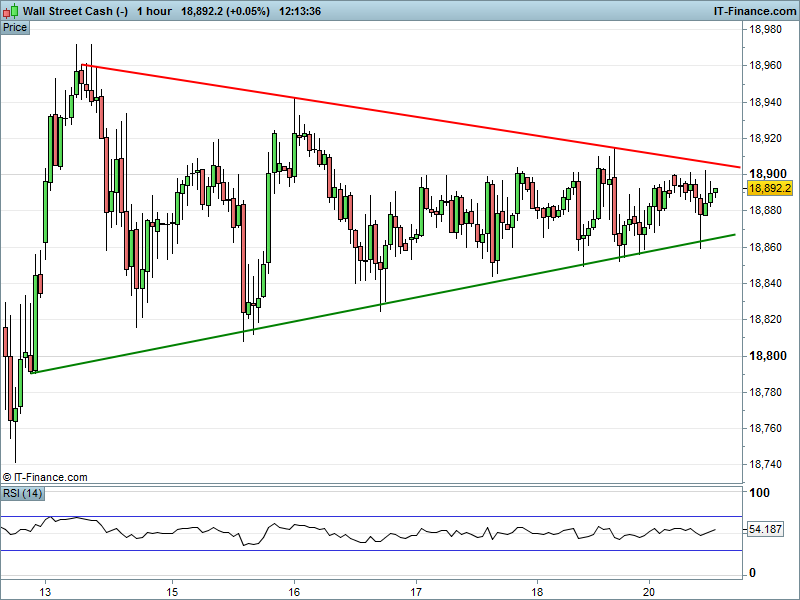The height and width of the screenshot is (600, 800).
Task: Click the Price panel label
Action: (x=15, y=28)
